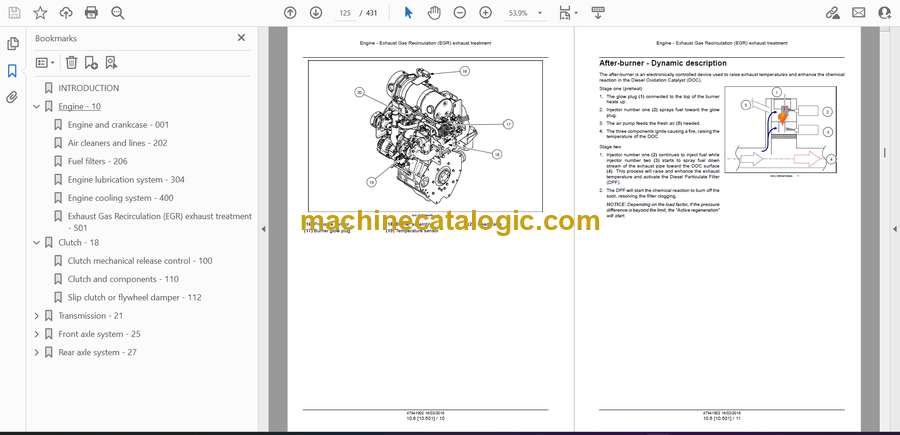Viewport: 900px width, 435px height.
Task: Toggle the Bookmarks sidebar icon
Action: (x=12, y=71)
